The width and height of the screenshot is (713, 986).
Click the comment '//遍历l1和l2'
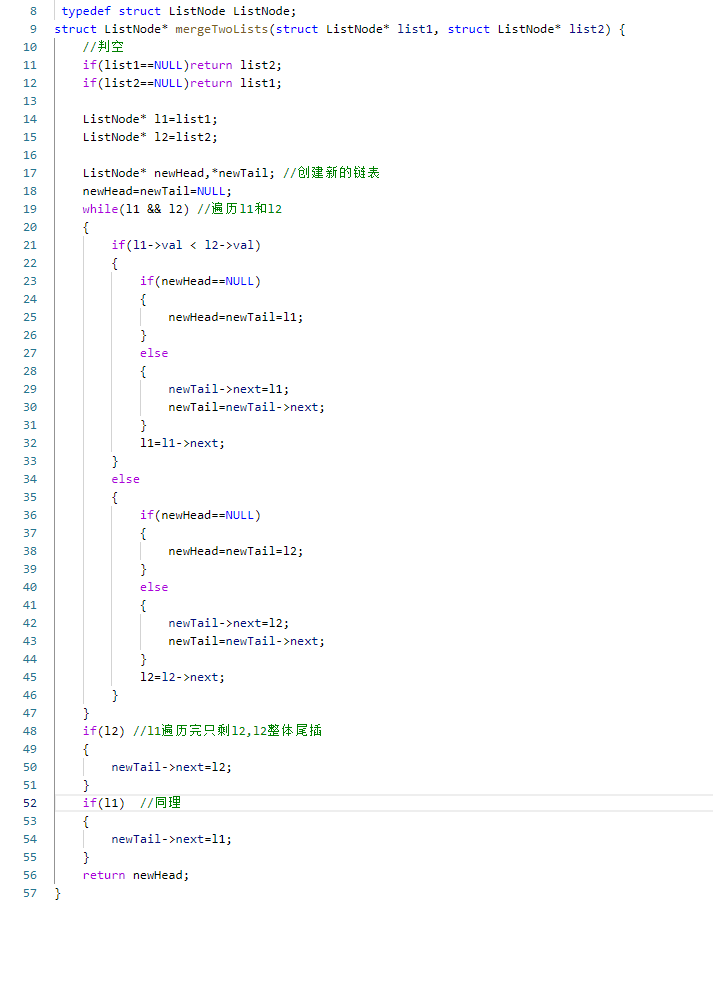pyautogui.click(x=240, y=209)
